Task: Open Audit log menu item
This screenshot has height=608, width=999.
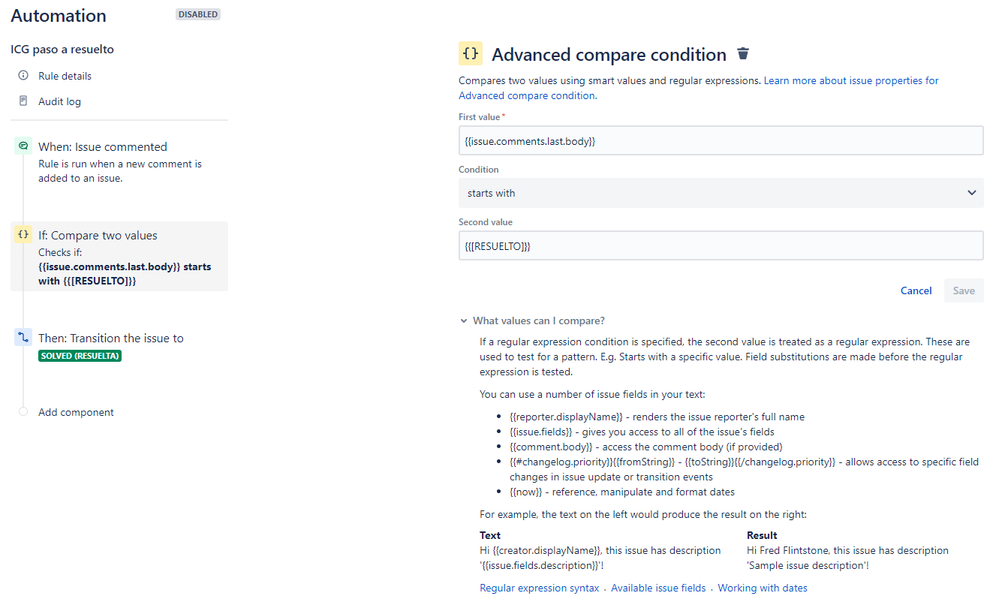Action: [59, 101]
